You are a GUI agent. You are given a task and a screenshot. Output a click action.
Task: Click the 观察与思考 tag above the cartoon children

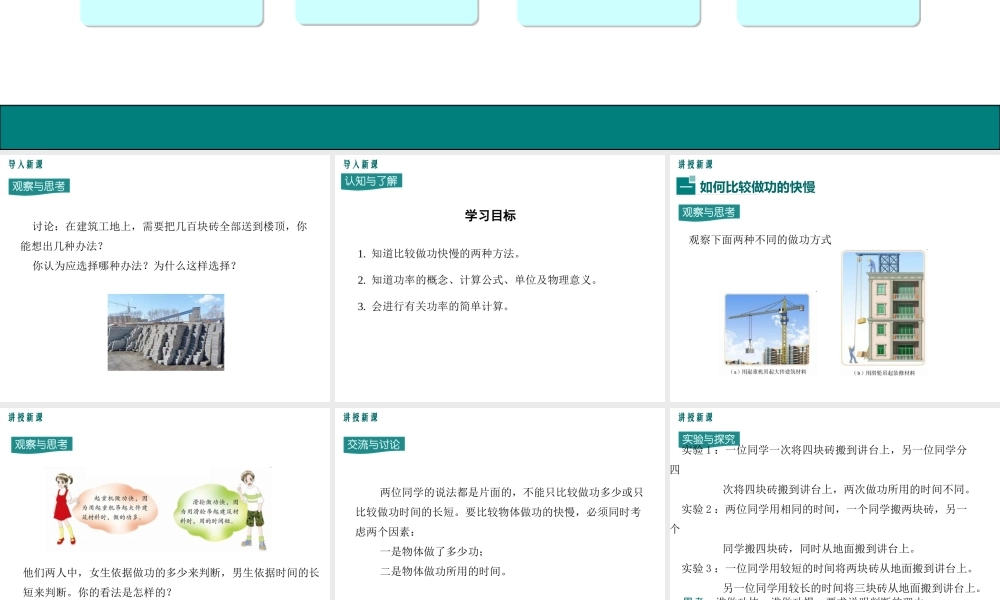[41, 444]
